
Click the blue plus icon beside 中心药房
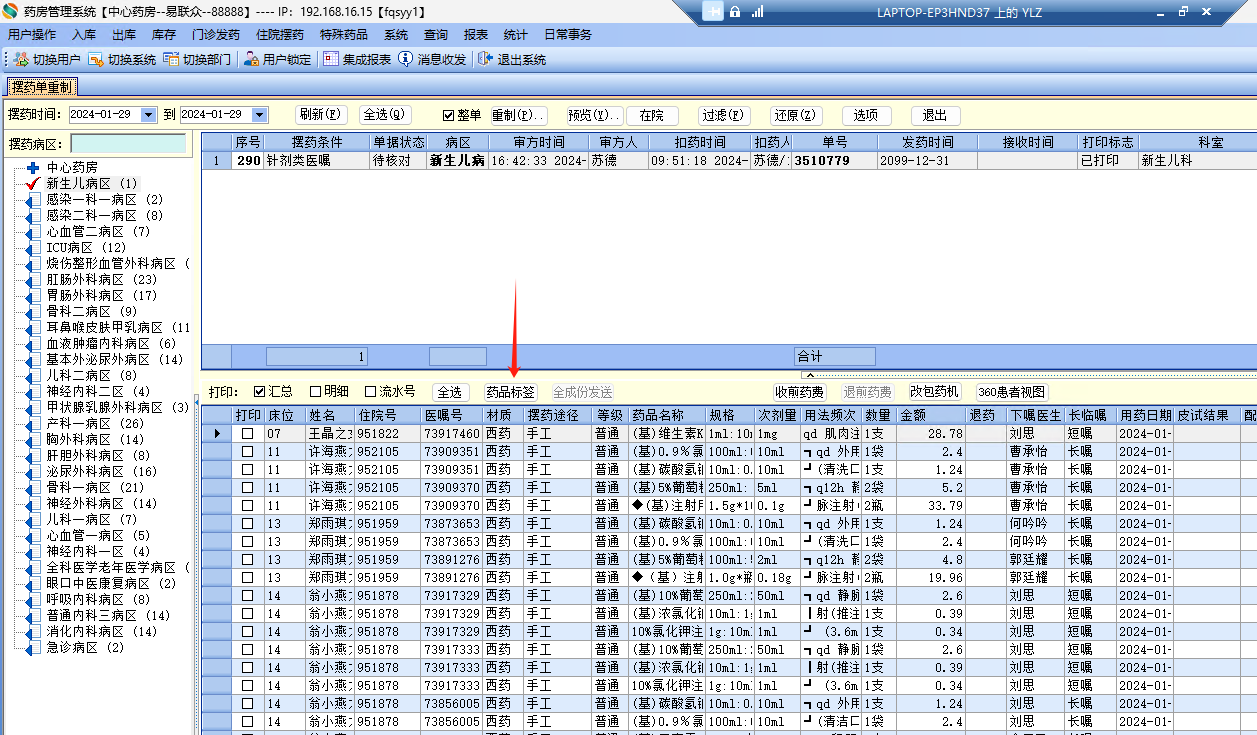33,168
